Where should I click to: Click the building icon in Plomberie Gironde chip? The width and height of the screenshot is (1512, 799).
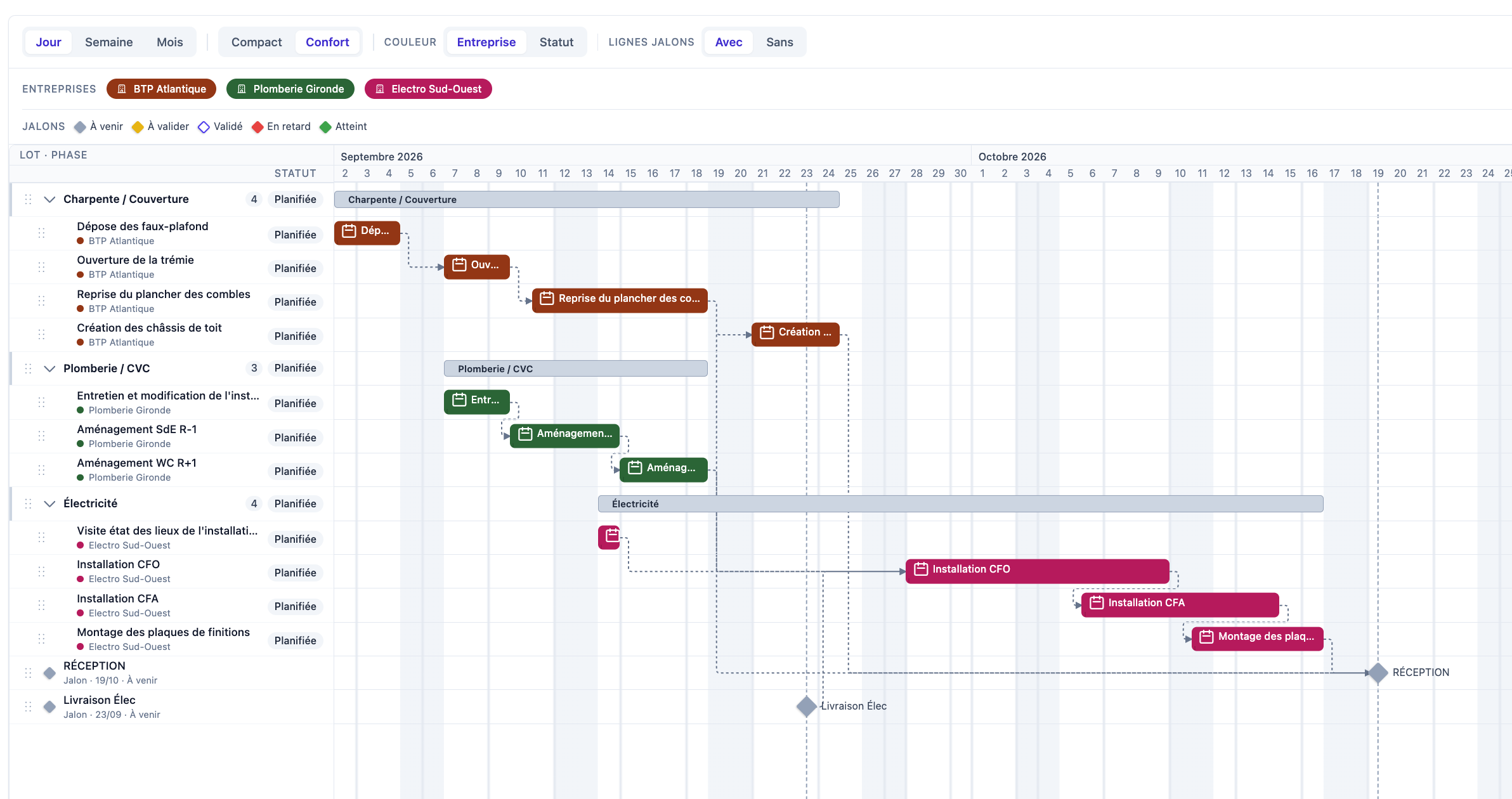242,89
